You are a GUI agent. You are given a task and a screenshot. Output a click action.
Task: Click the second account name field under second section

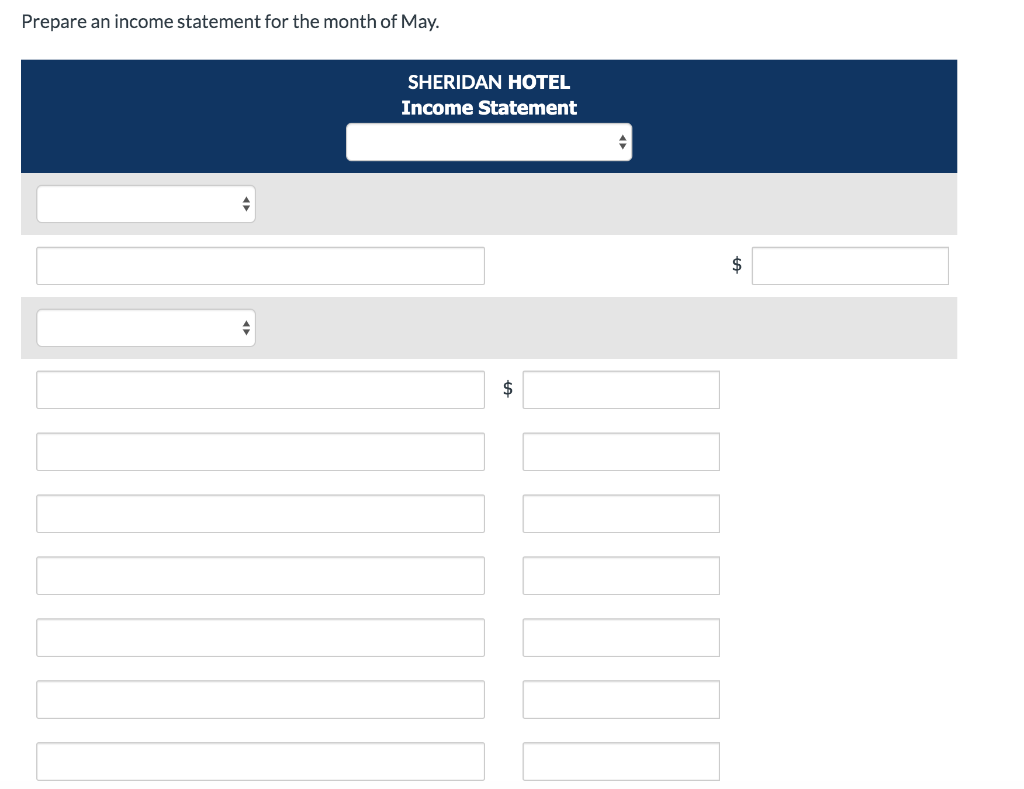(x=261, y=451)
